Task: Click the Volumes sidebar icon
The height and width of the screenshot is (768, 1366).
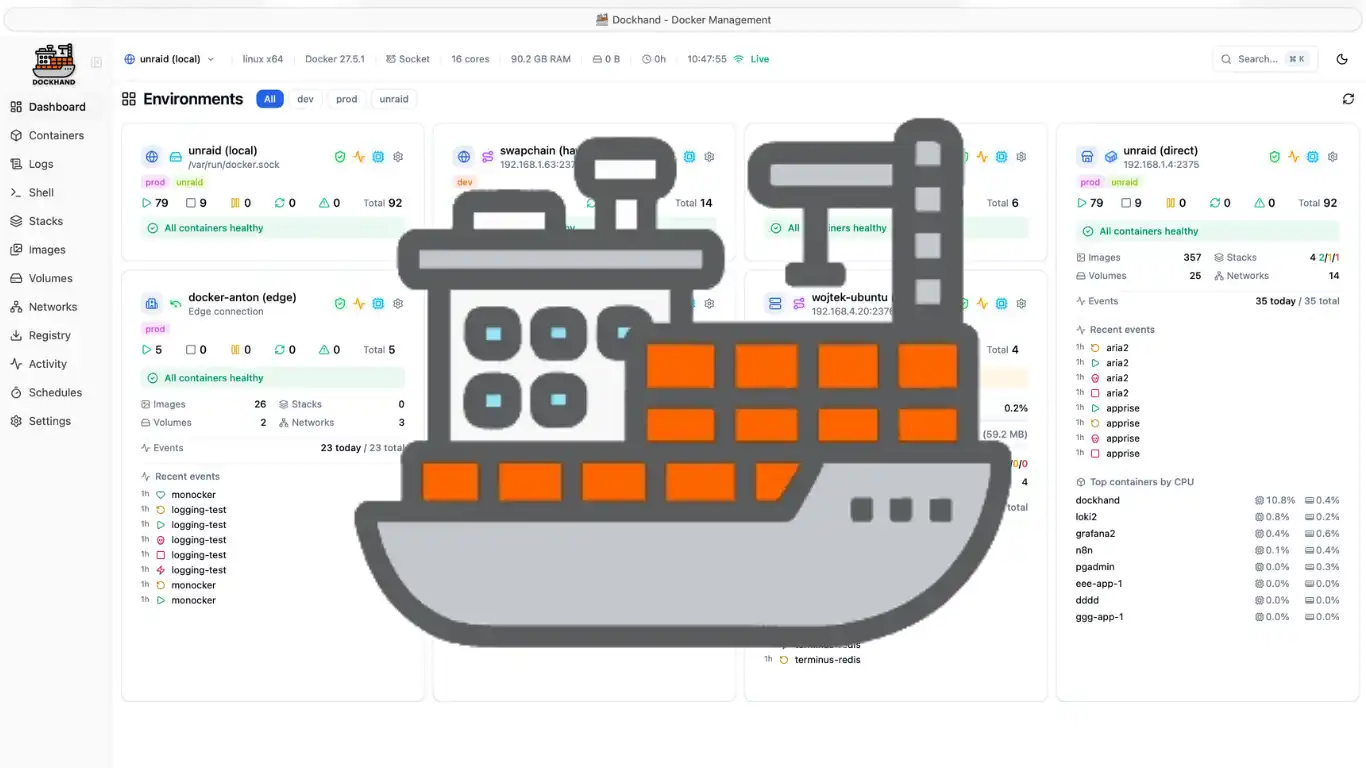Action: 16,278
